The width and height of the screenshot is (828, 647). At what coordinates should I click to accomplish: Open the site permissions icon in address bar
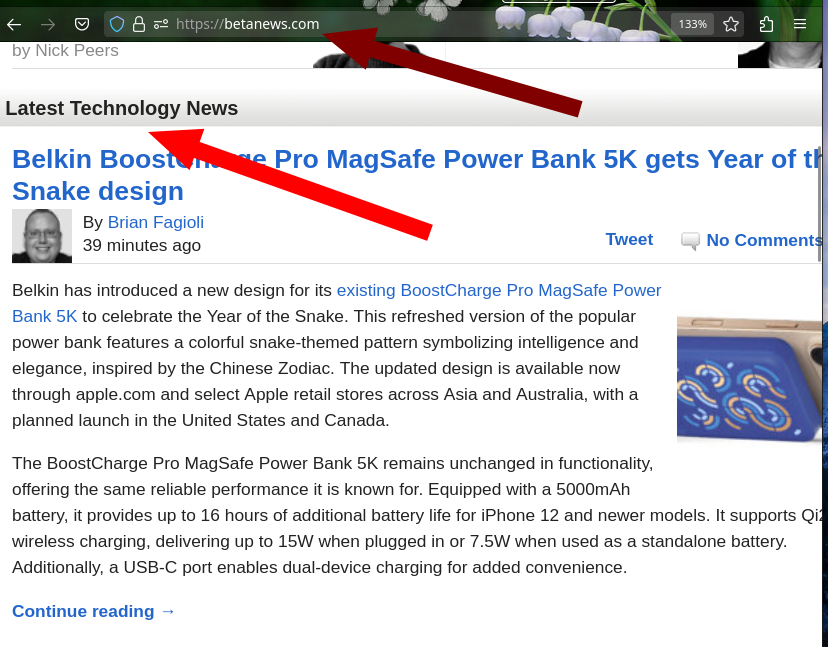click(x=161, y=24)
